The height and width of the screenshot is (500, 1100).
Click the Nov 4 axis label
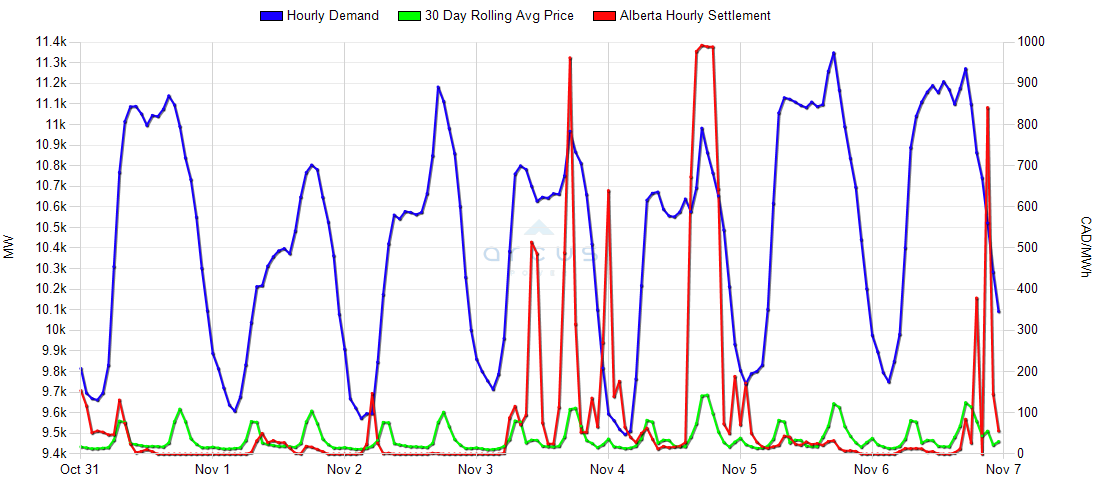[x=607, y=469]
